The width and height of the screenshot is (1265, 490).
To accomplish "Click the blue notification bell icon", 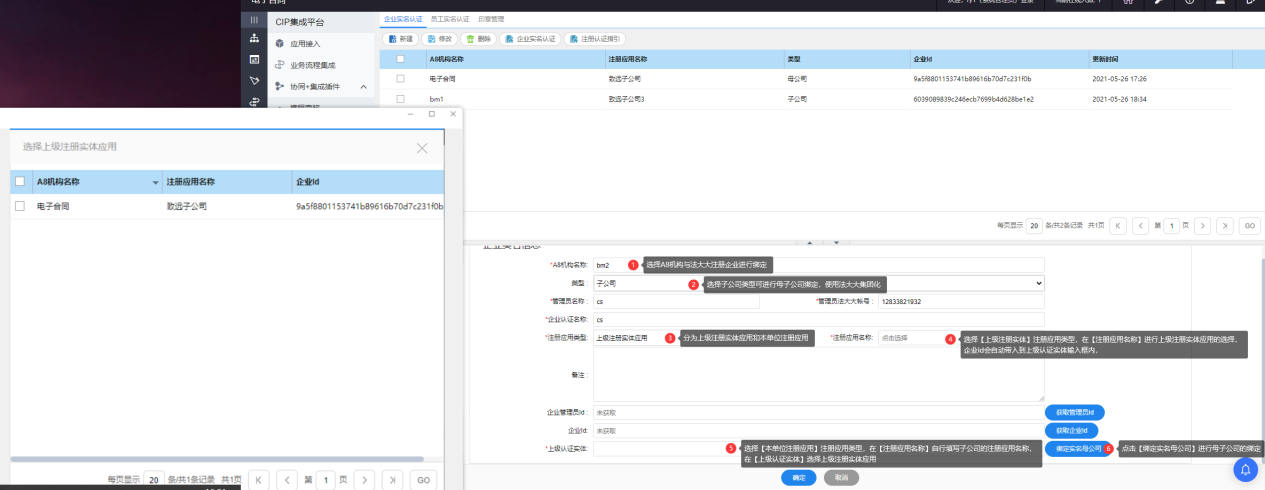I will 1245,469.
